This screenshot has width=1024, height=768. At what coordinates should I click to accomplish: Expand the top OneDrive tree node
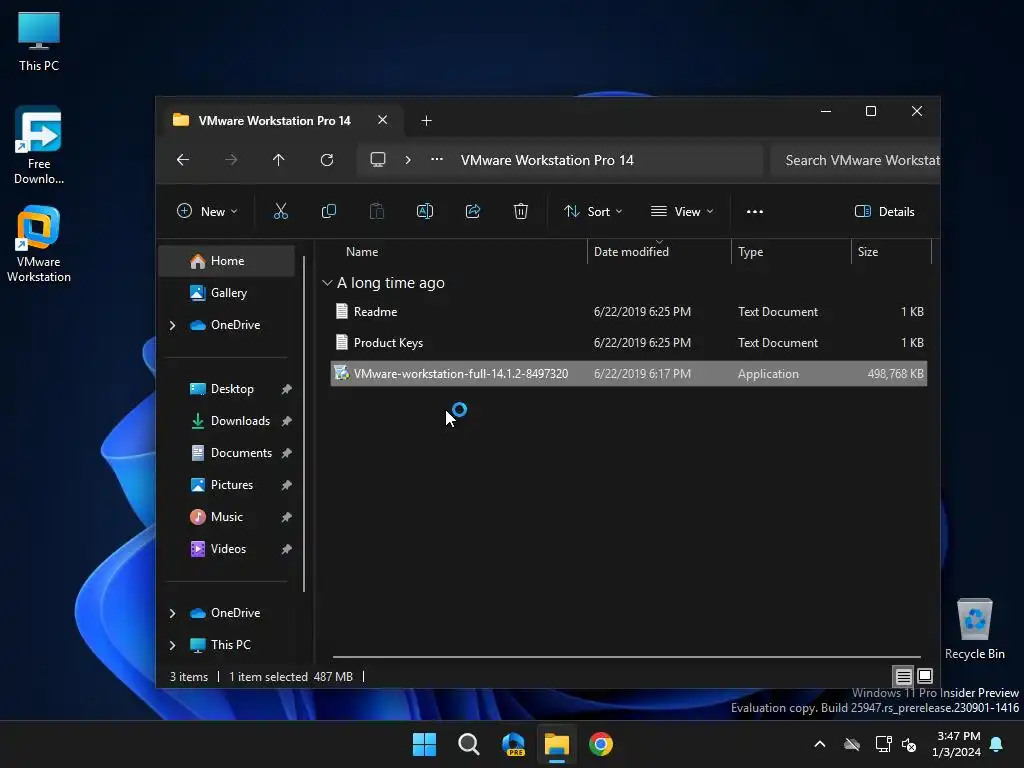point(172,325)
